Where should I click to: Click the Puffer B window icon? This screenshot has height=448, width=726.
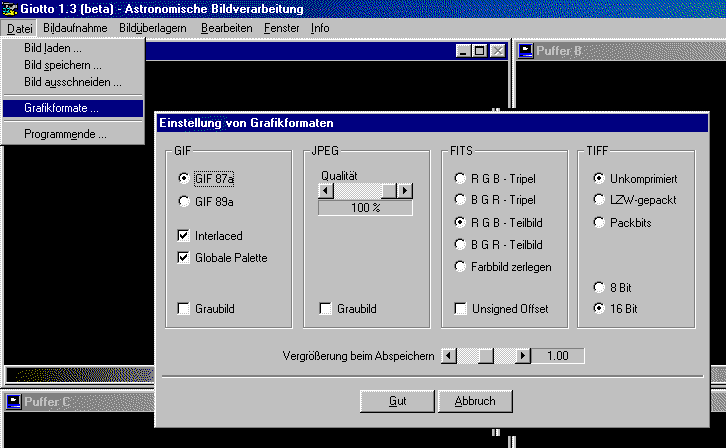[x=527, y=50]
